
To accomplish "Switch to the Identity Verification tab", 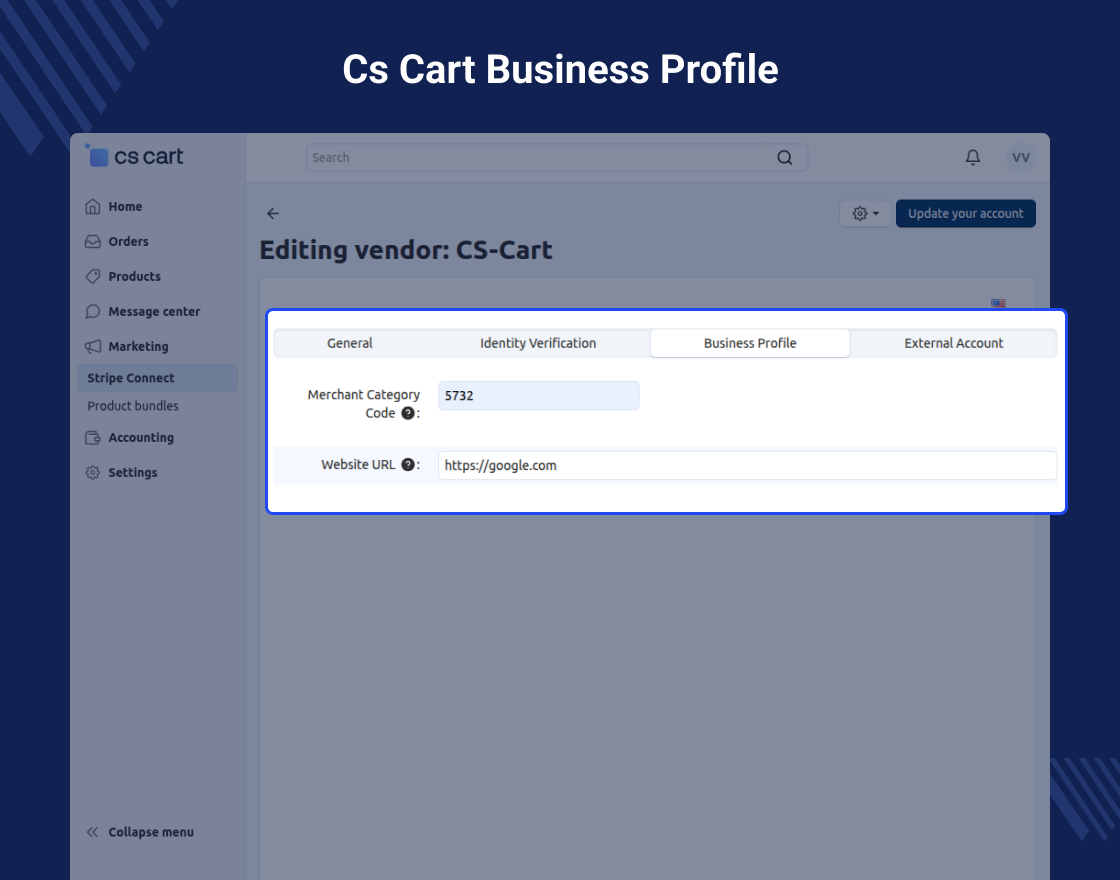I will 538,343.
